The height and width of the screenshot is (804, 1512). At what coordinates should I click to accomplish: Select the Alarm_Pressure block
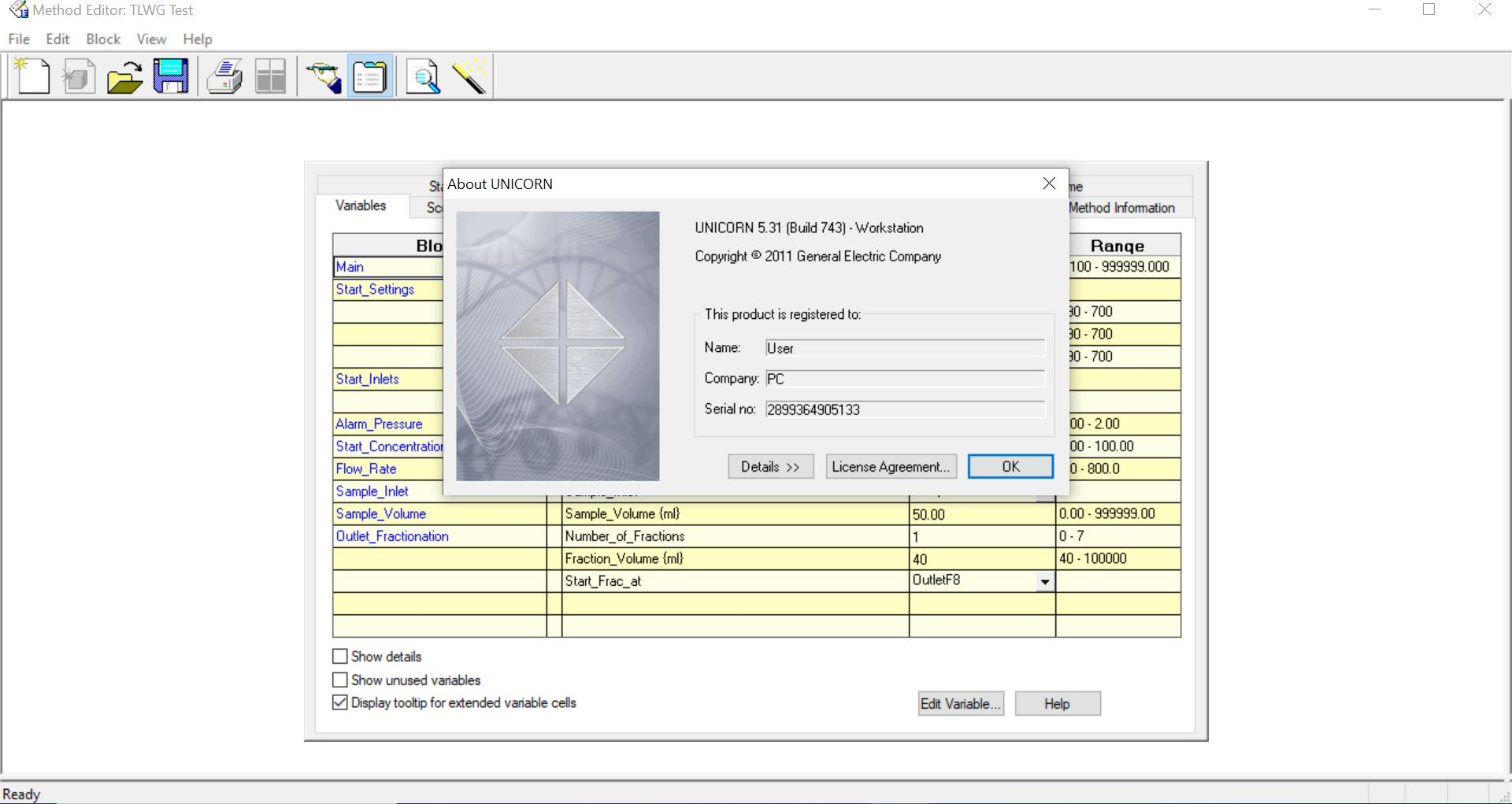point(379,424)
